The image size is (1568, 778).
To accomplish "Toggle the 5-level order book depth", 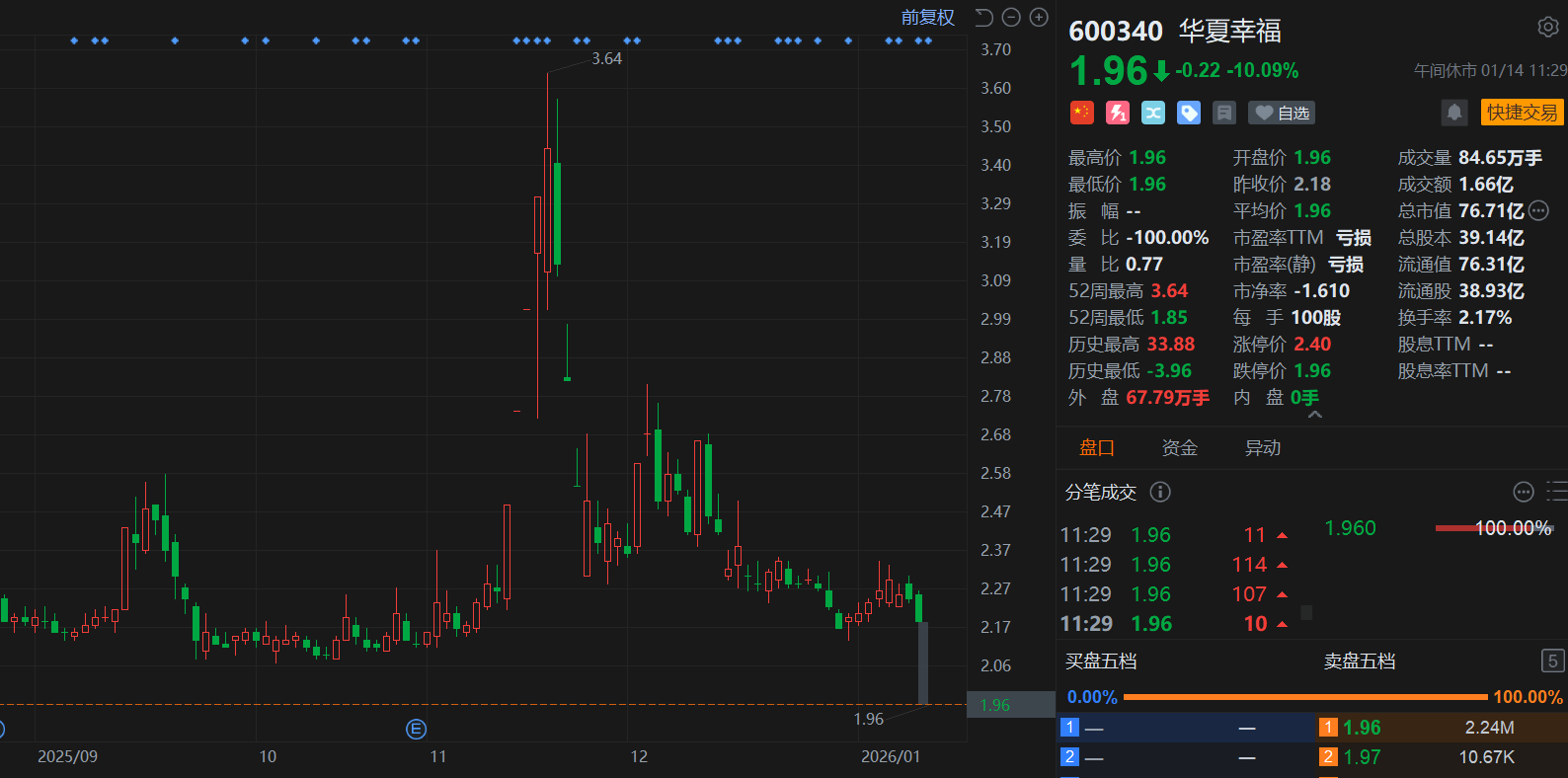I will click(1552, 661).
